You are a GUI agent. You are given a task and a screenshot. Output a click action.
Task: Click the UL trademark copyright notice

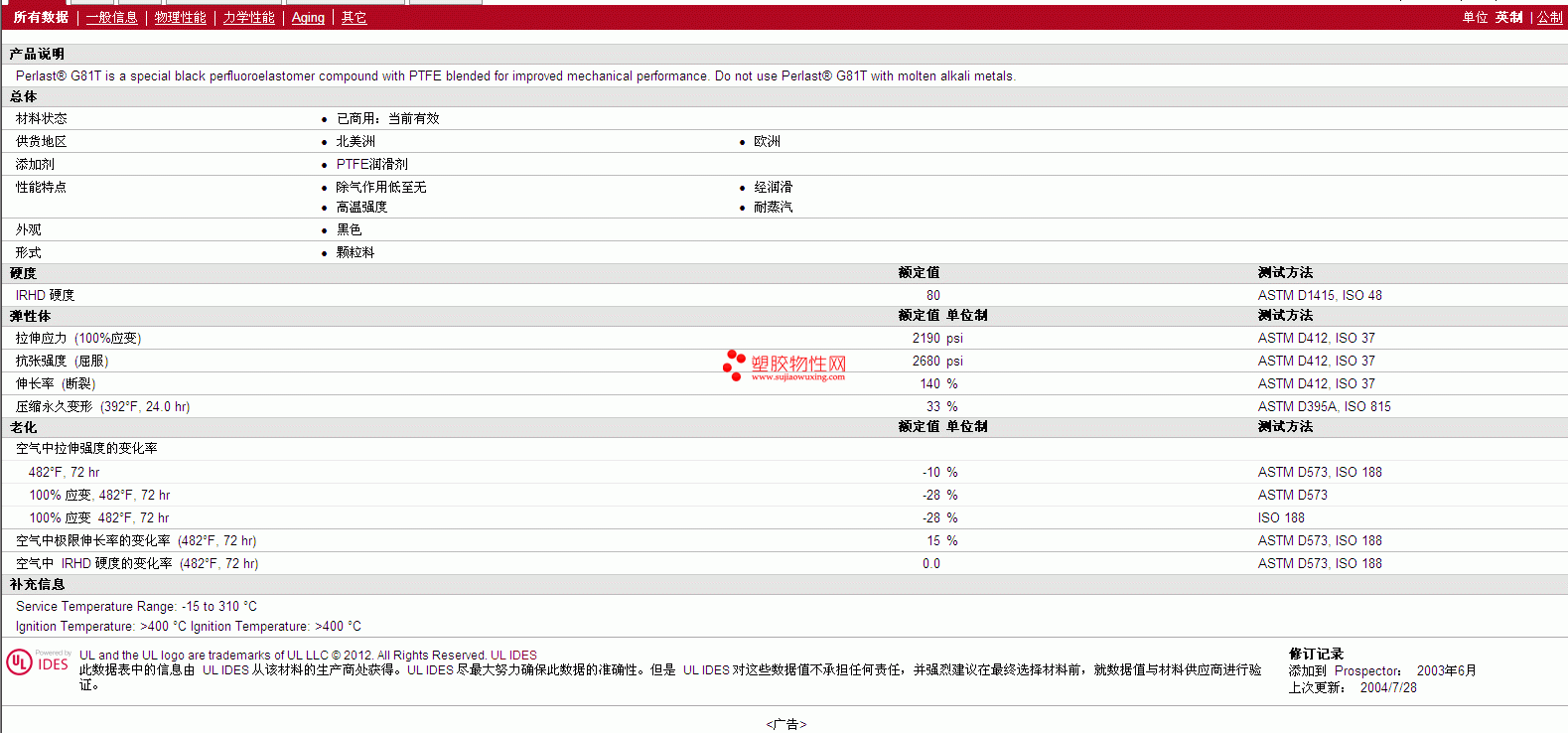click(308, 655)
